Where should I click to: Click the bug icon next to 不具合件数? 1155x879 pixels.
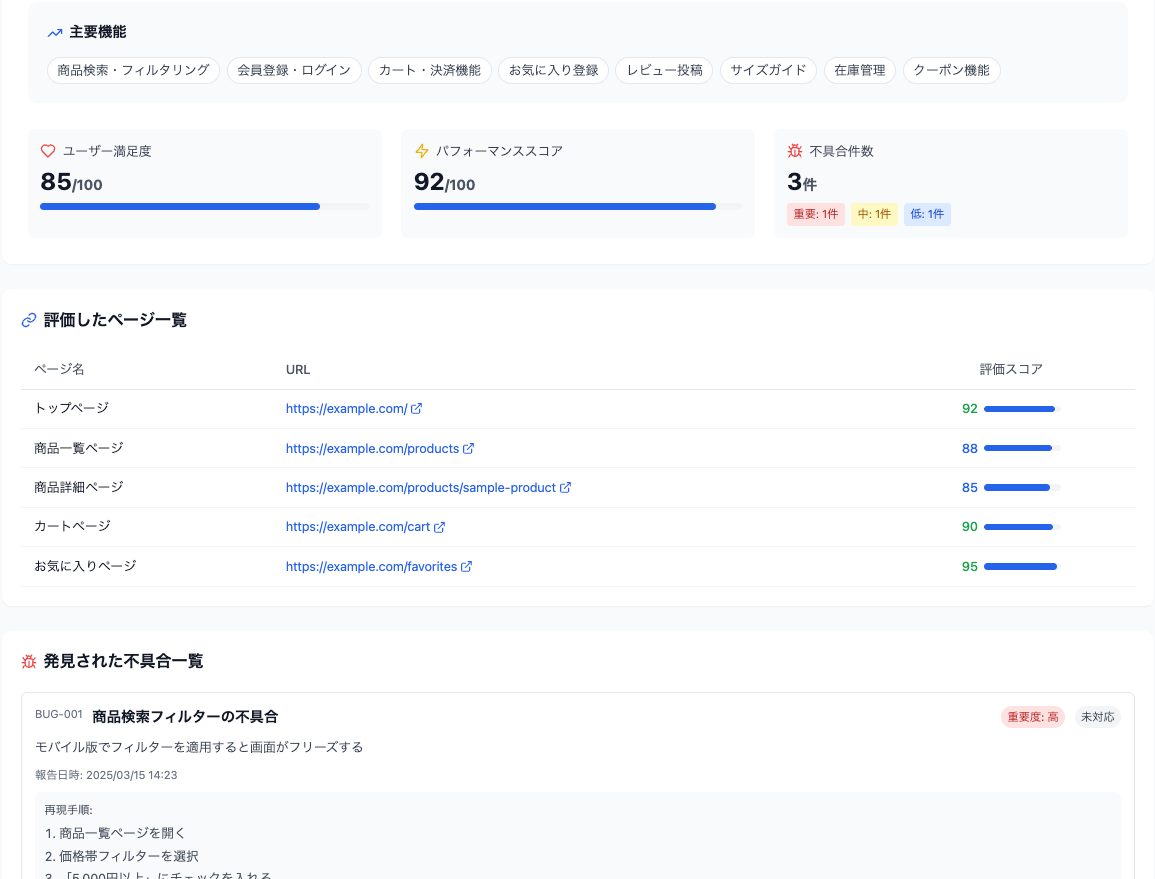795,151
